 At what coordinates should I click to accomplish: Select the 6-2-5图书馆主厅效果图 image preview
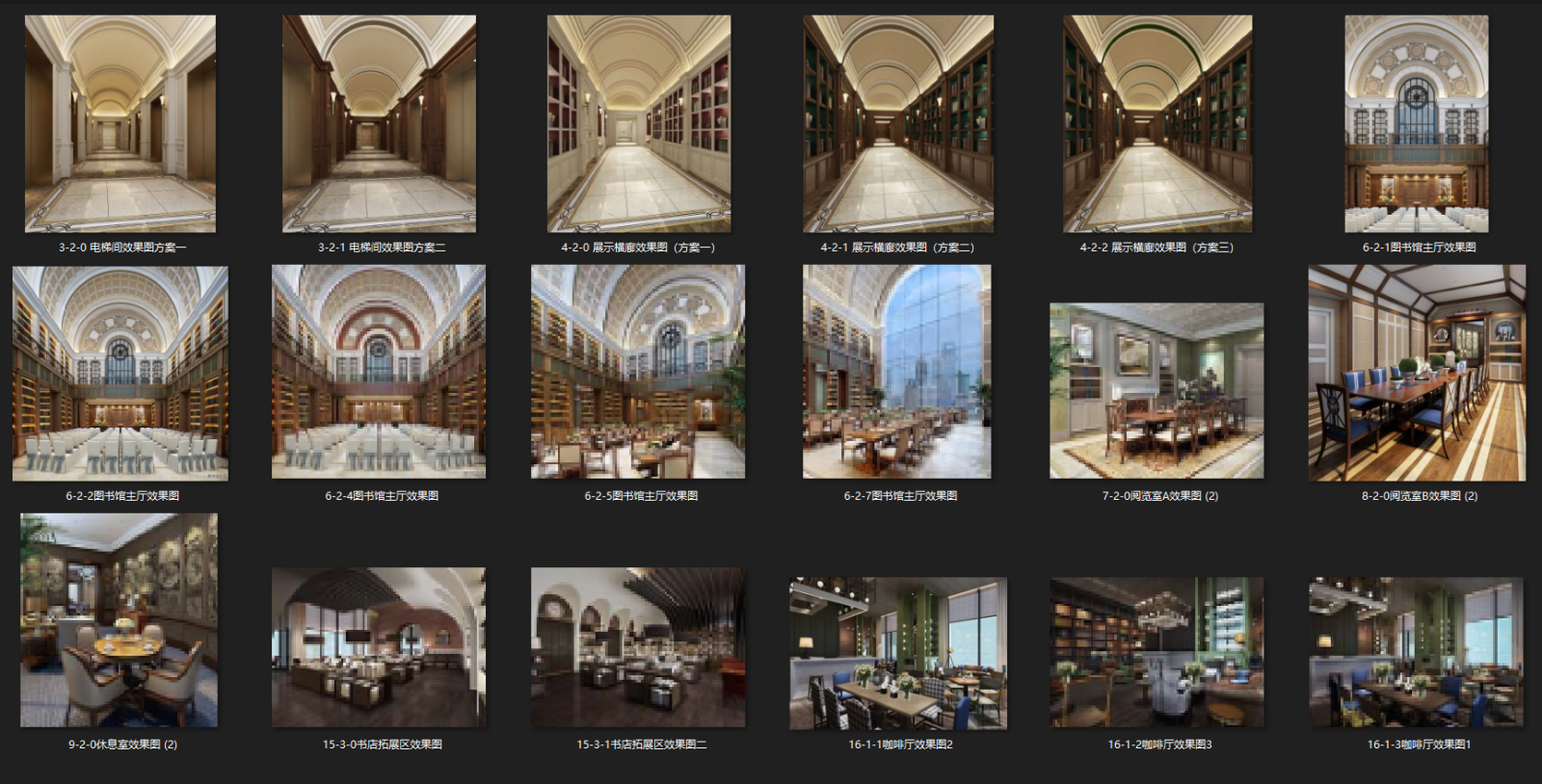pos(638,372)
